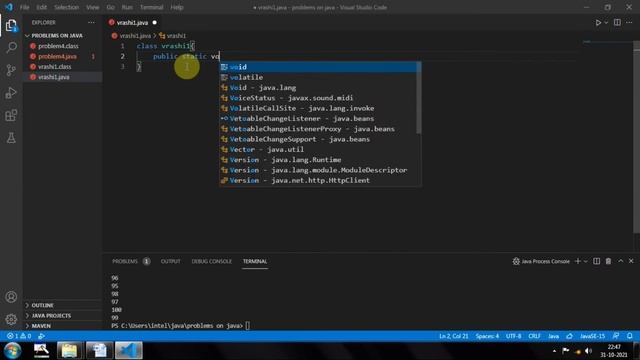Image resolution: width=640 pixels, height=360 pixels.
Task: Choose 'VetoableChangeSupport' suggestion
Action: pyautogui.click(x=318, y=139)
